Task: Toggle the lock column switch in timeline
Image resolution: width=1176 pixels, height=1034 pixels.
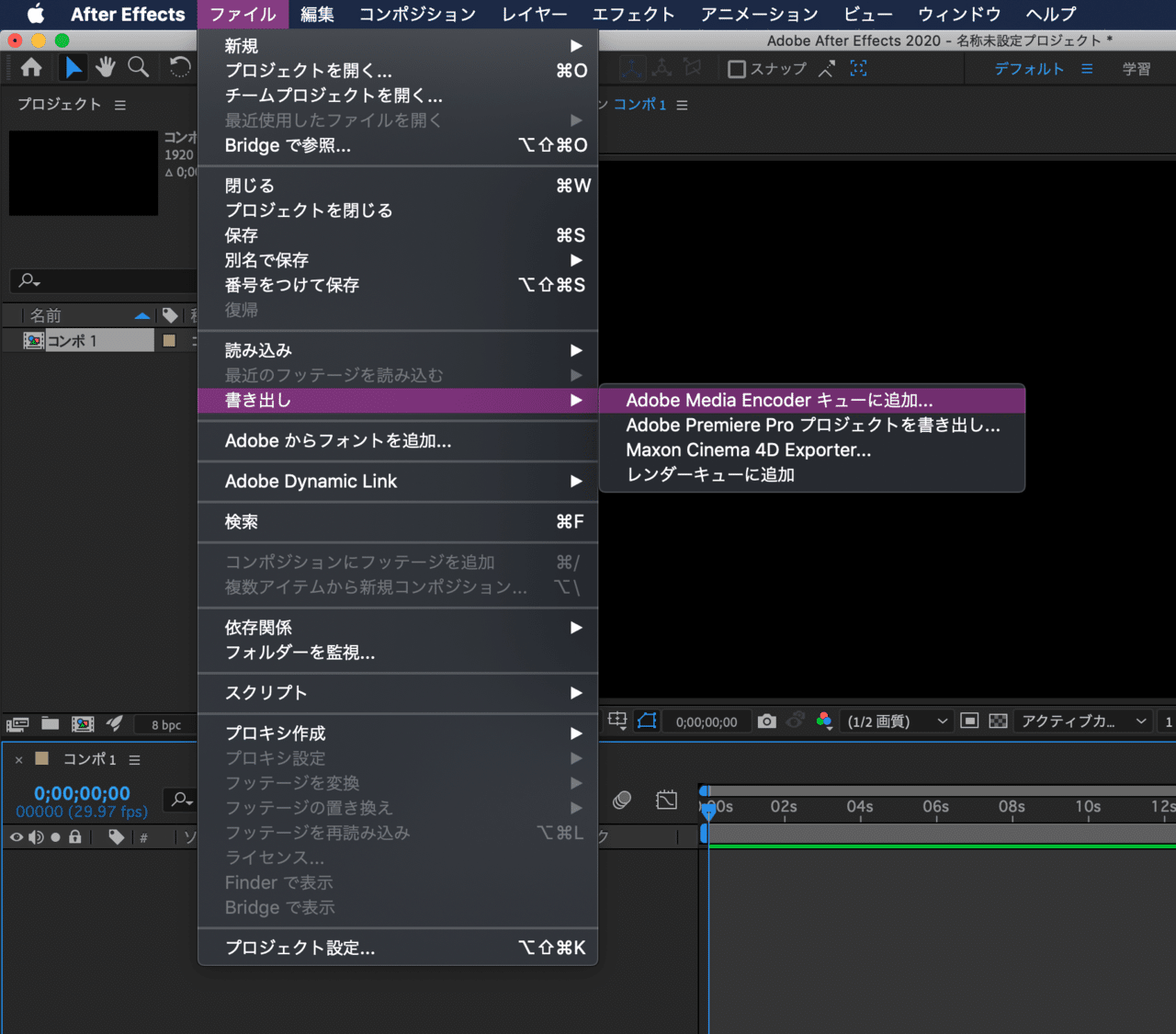Action: (75, 836)
